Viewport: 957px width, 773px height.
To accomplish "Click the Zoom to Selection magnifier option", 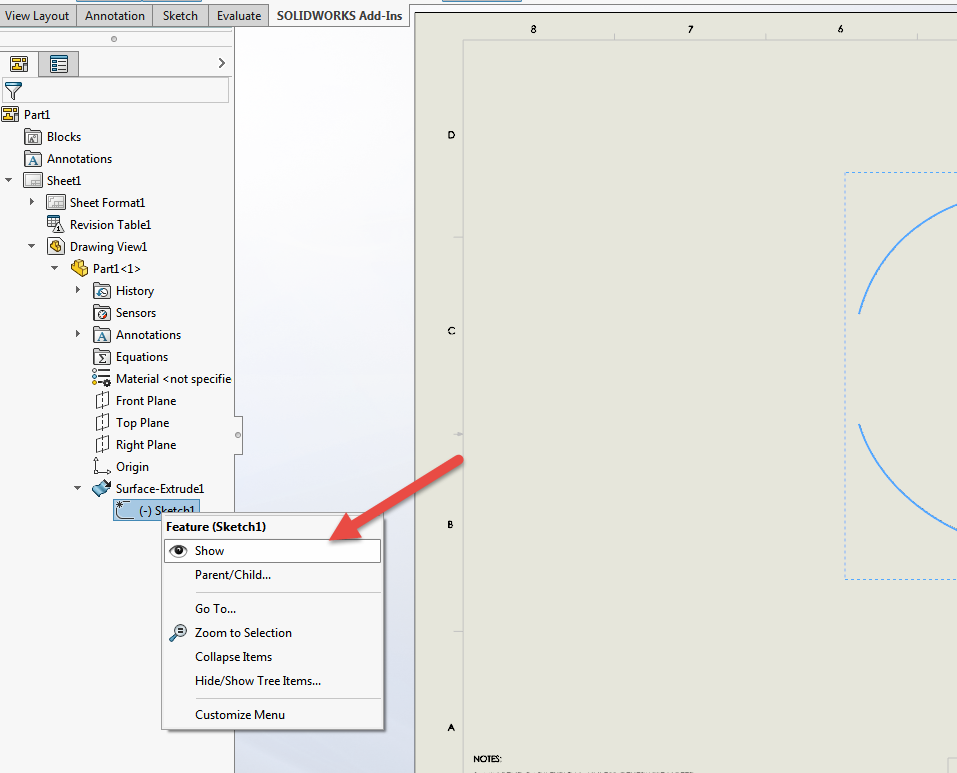I will click(x=244, y=632).
